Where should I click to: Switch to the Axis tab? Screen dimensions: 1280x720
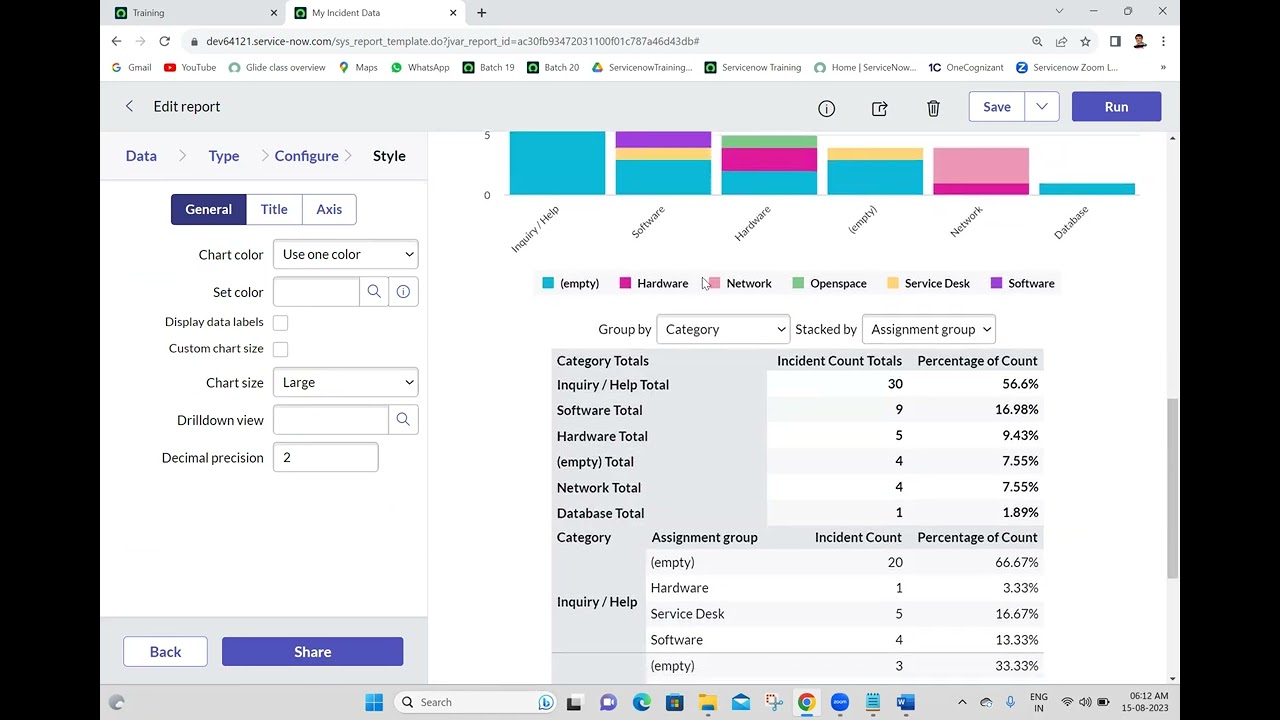329,209
